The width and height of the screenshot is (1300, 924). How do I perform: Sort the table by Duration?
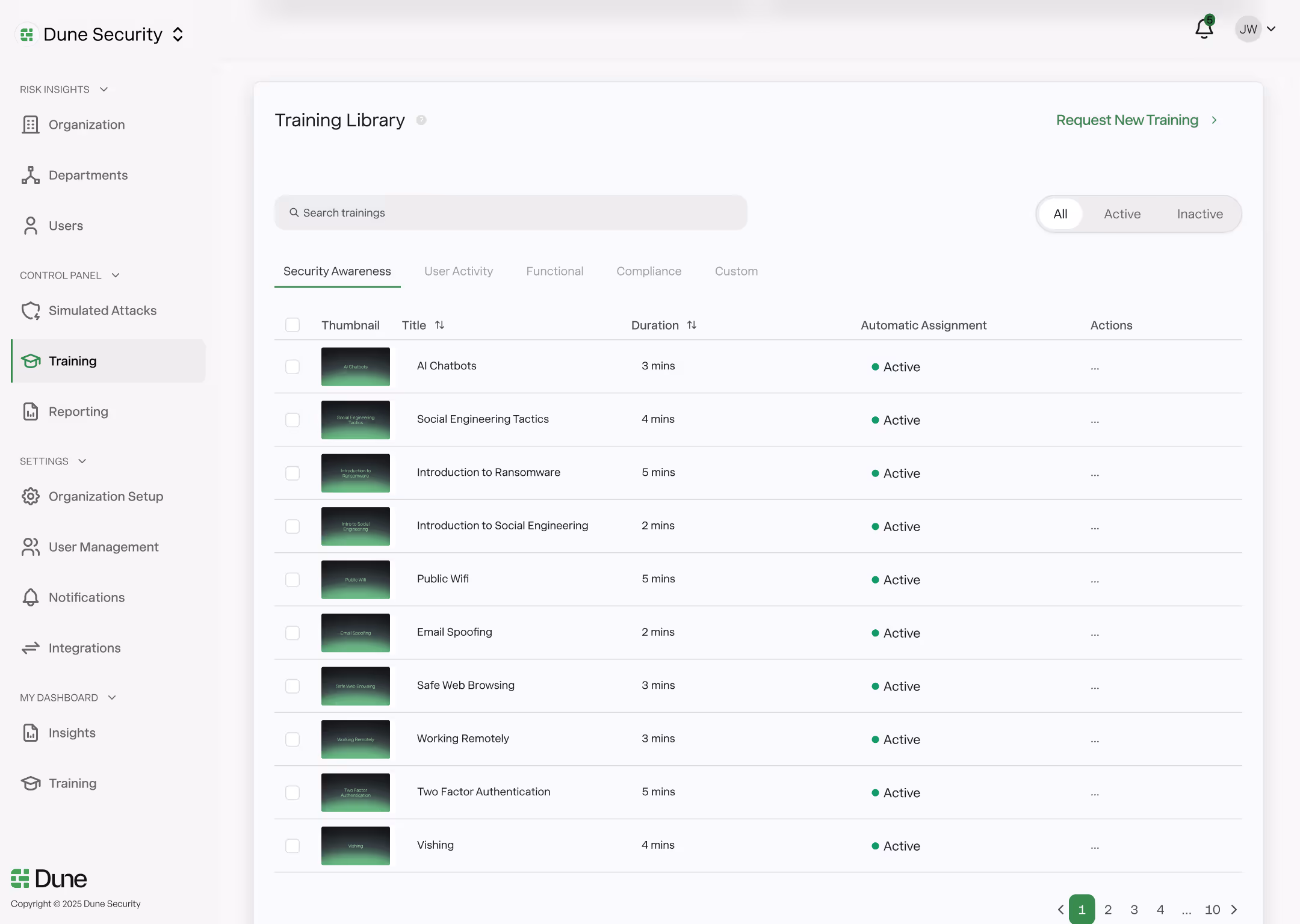coord(692,325)
